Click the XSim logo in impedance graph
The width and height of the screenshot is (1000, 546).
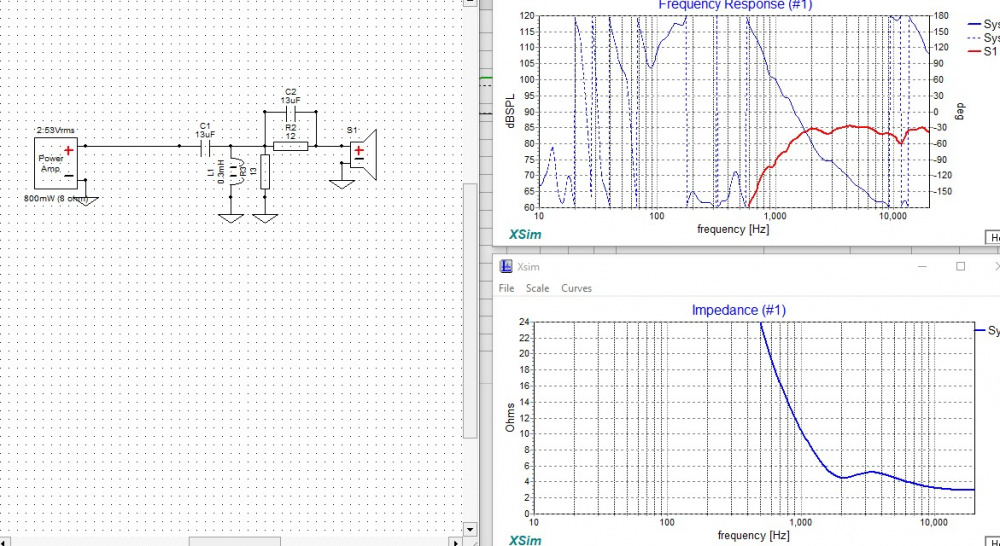(525, 539)
